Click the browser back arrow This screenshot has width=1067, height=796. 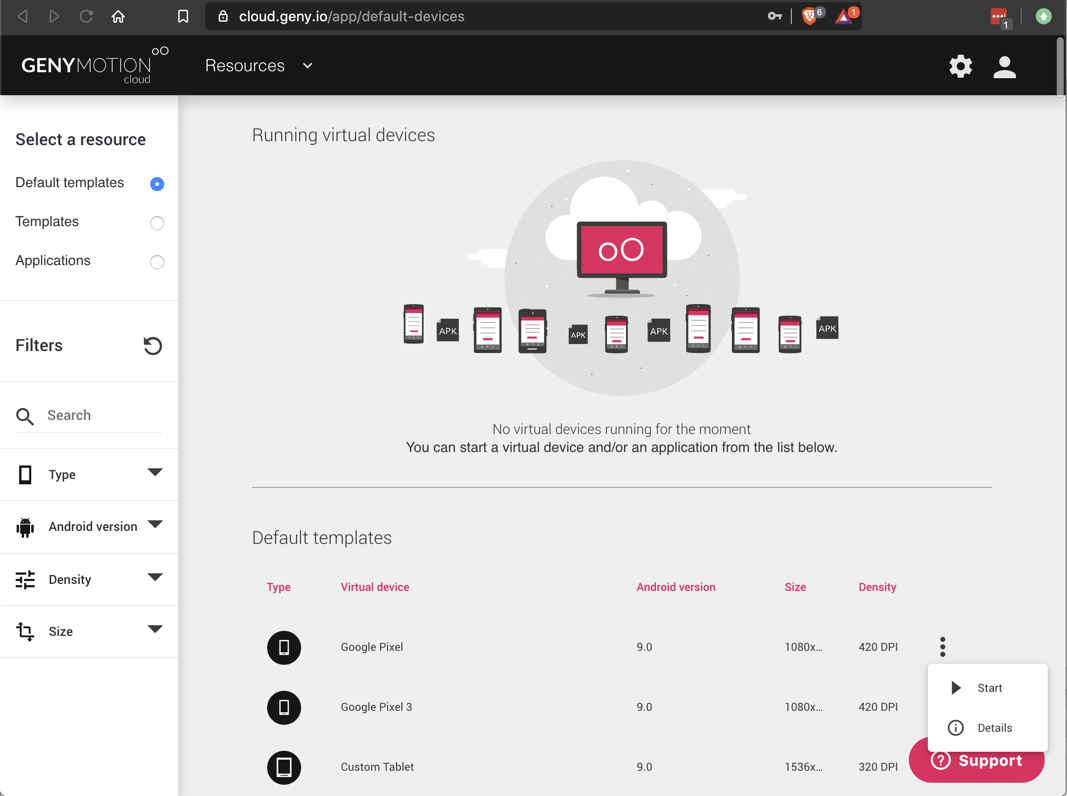click(x=22, y=16)
